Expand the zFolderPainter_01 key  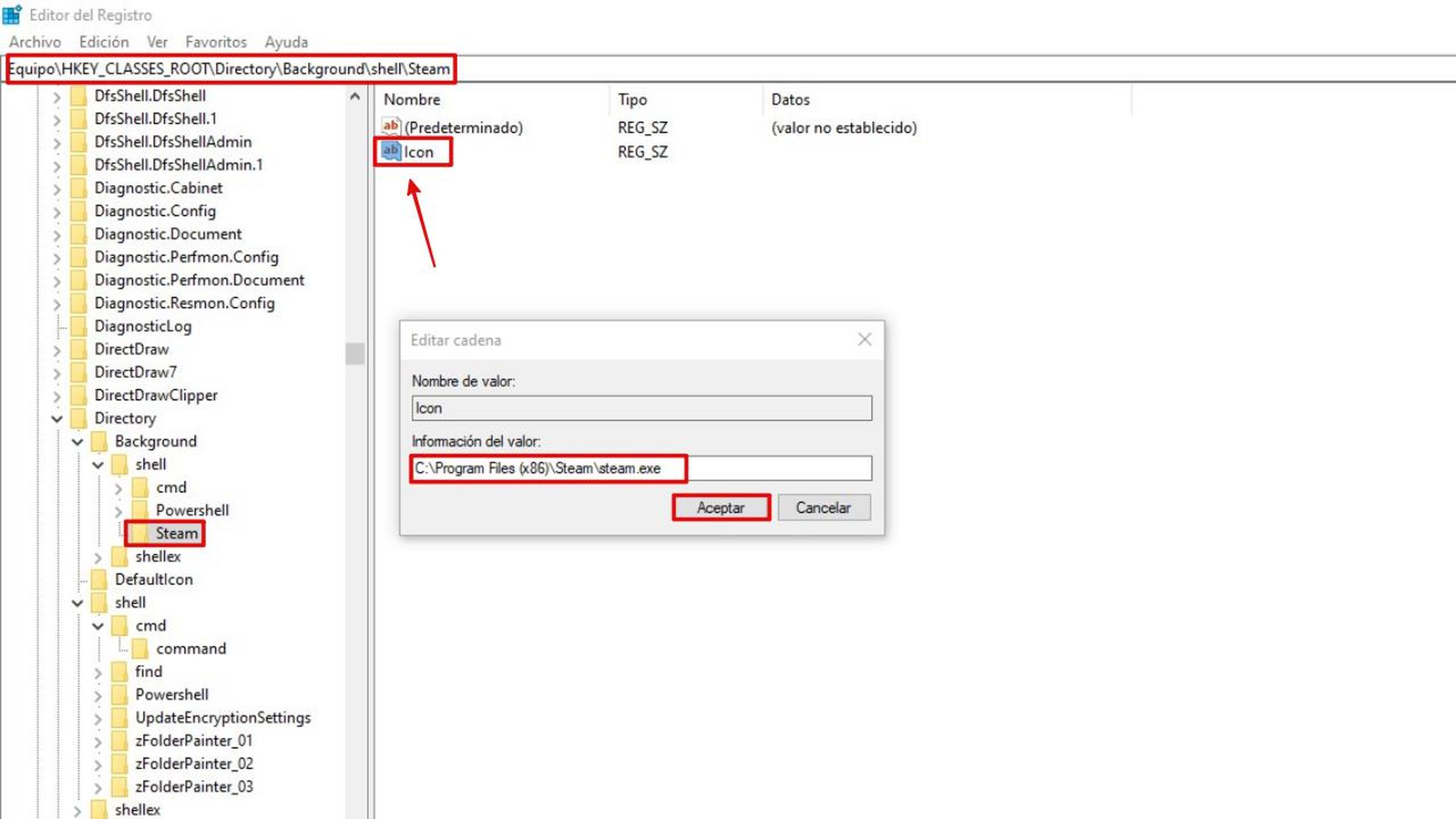(x=98, y=742)
